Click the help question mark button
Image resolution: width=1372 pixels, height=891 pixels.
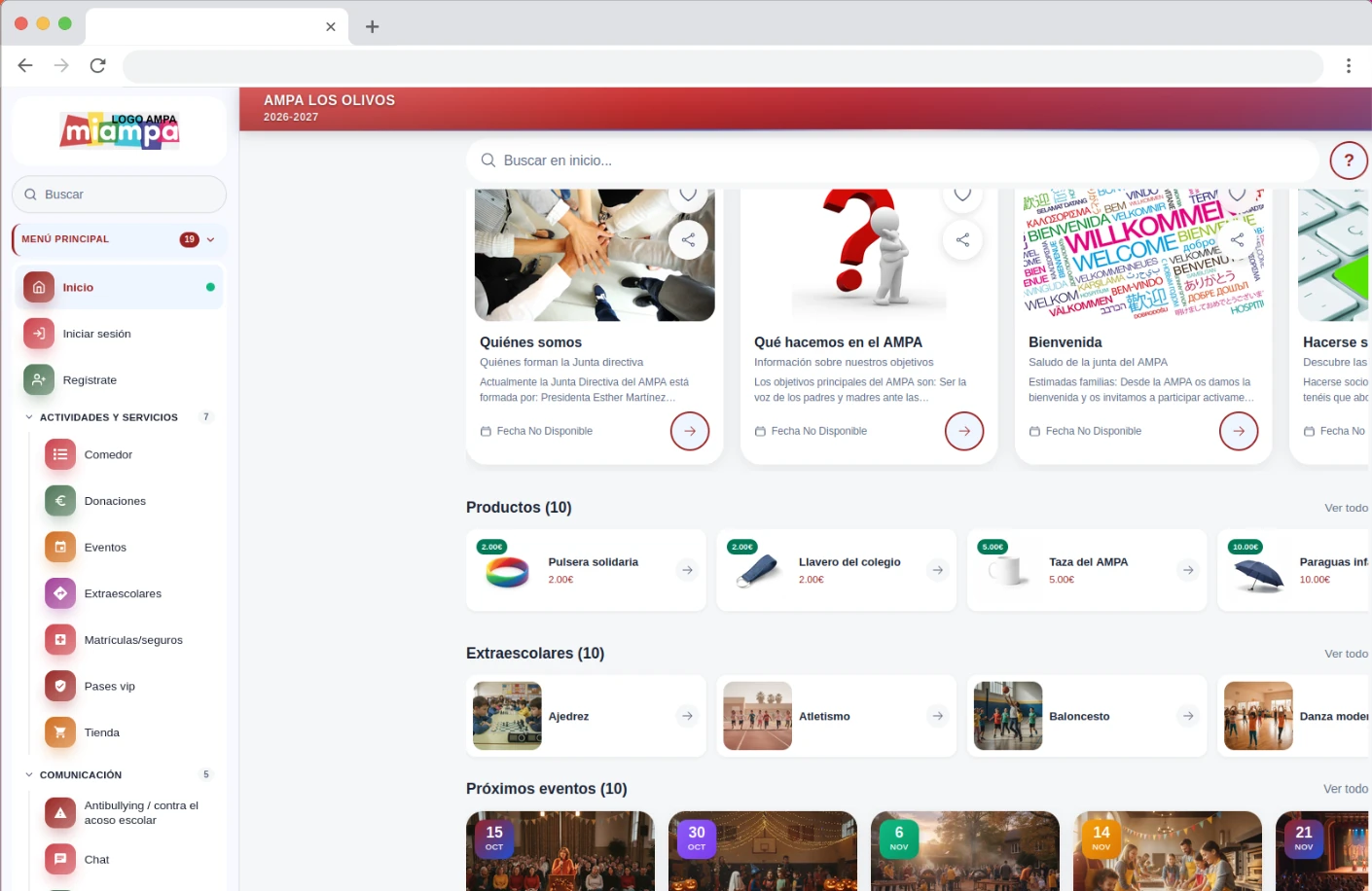[1349, 160]
